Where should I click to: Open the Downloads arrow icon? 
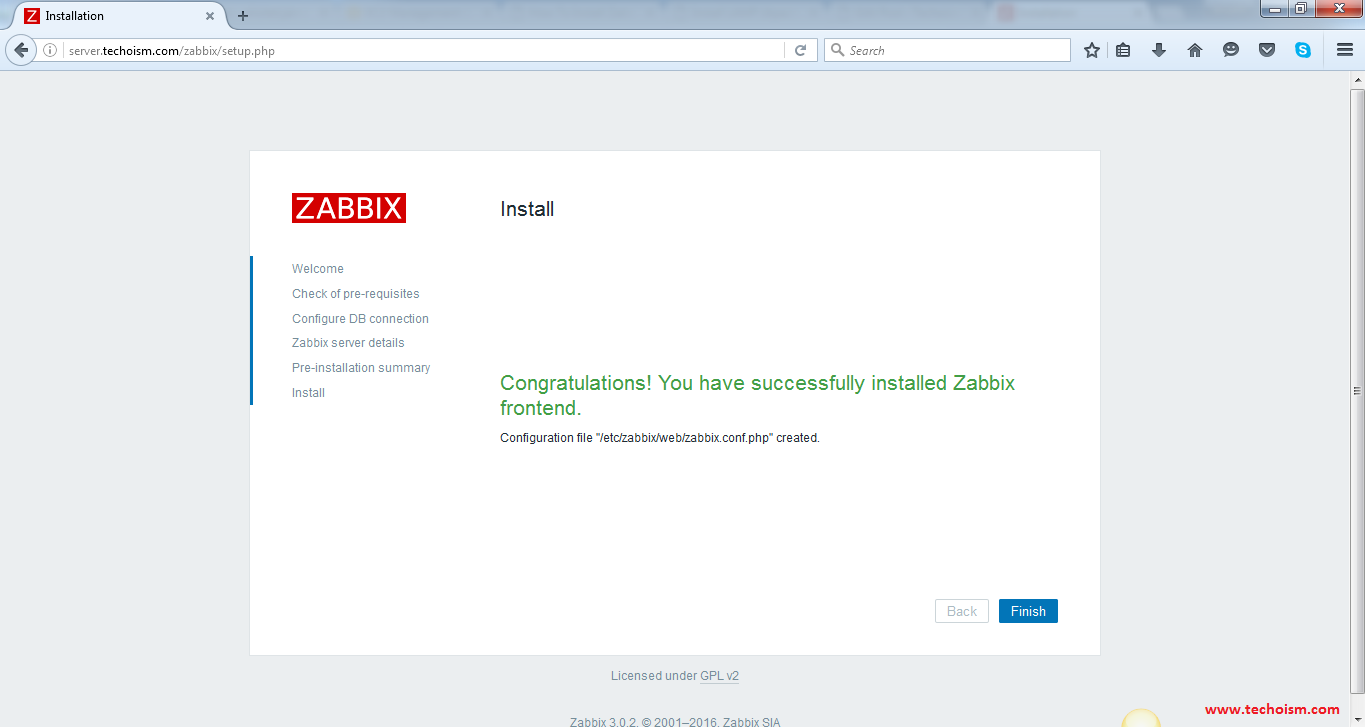(x=1159, y=50)
